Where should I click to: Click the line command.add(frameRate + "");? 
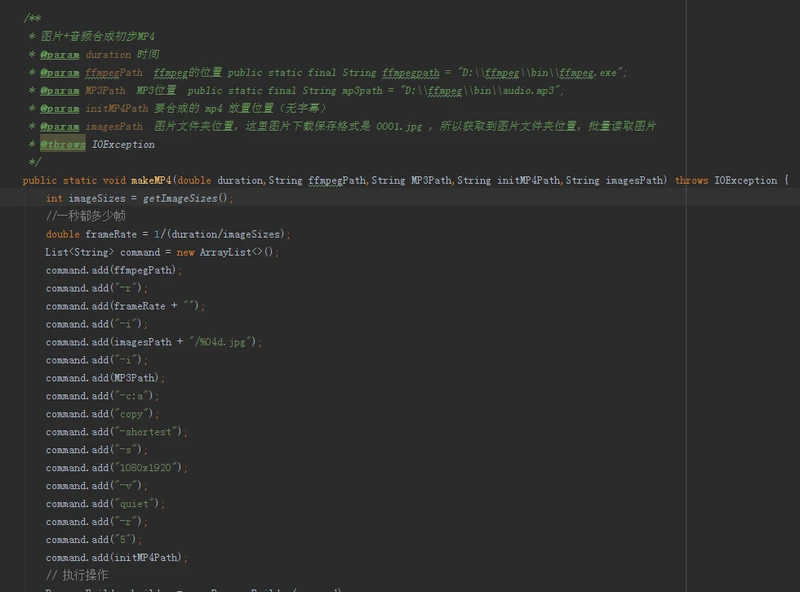click(x=125, y=306)
